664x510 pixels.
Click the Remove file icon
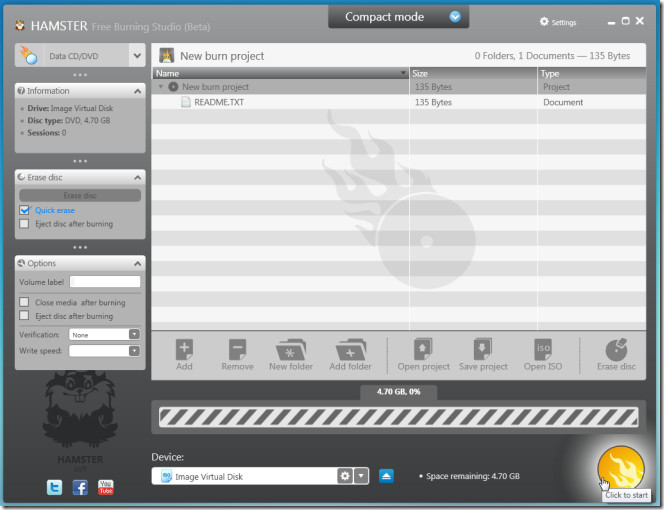[x=237, y=349]
